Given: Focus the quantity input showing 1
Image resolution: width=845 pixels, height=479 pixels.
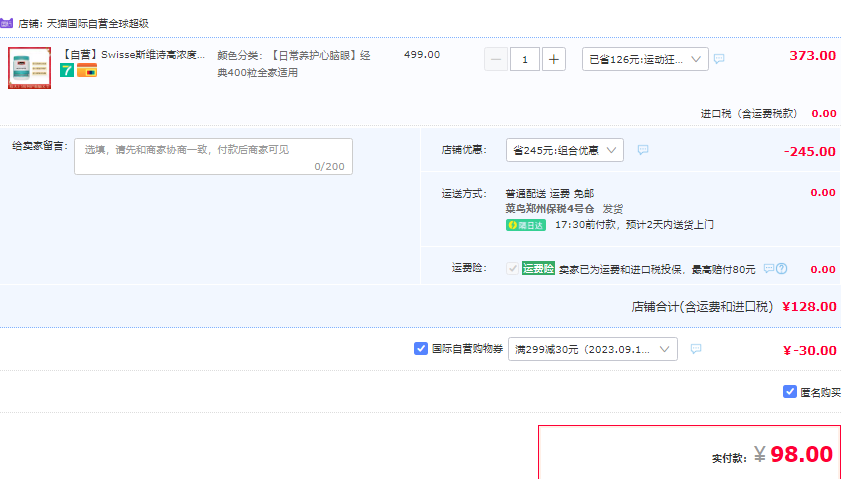Looking at the screenshot, I should tap(525, 59).
